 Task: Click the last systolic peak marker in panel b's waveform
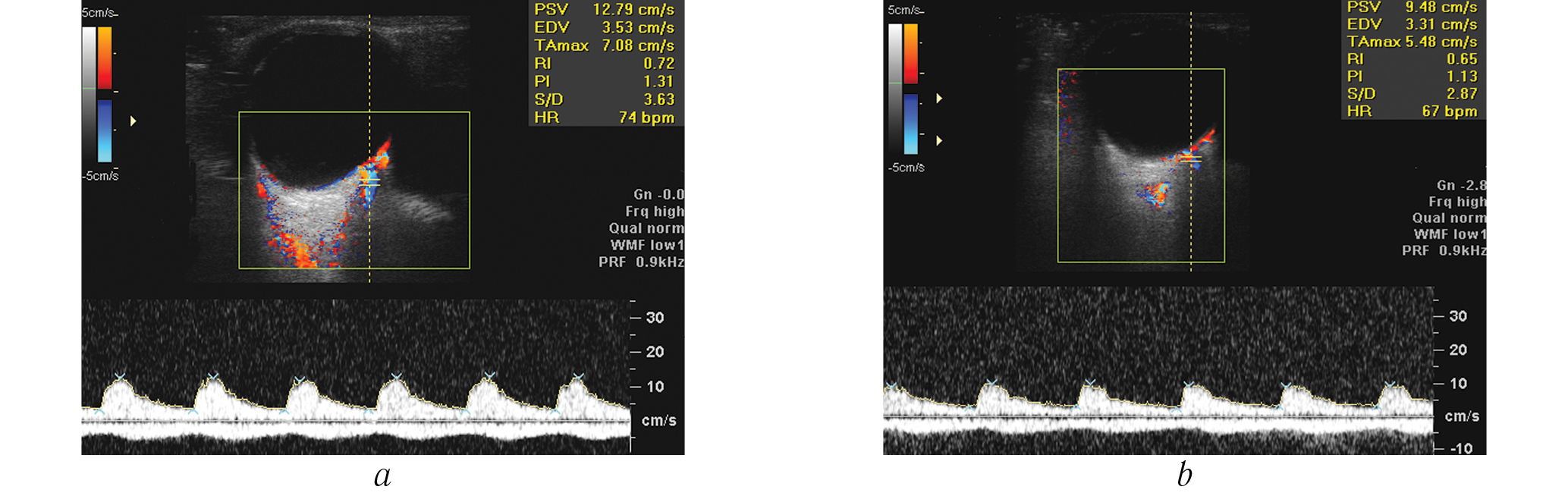[x=1390, y=384]
